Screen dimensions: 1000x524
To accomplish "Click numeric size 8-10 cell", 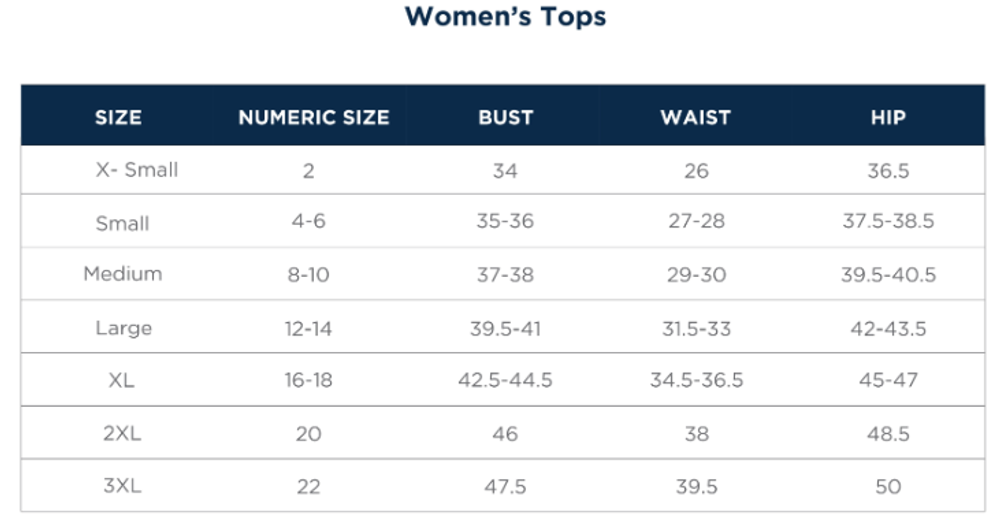I will (308, 275).
